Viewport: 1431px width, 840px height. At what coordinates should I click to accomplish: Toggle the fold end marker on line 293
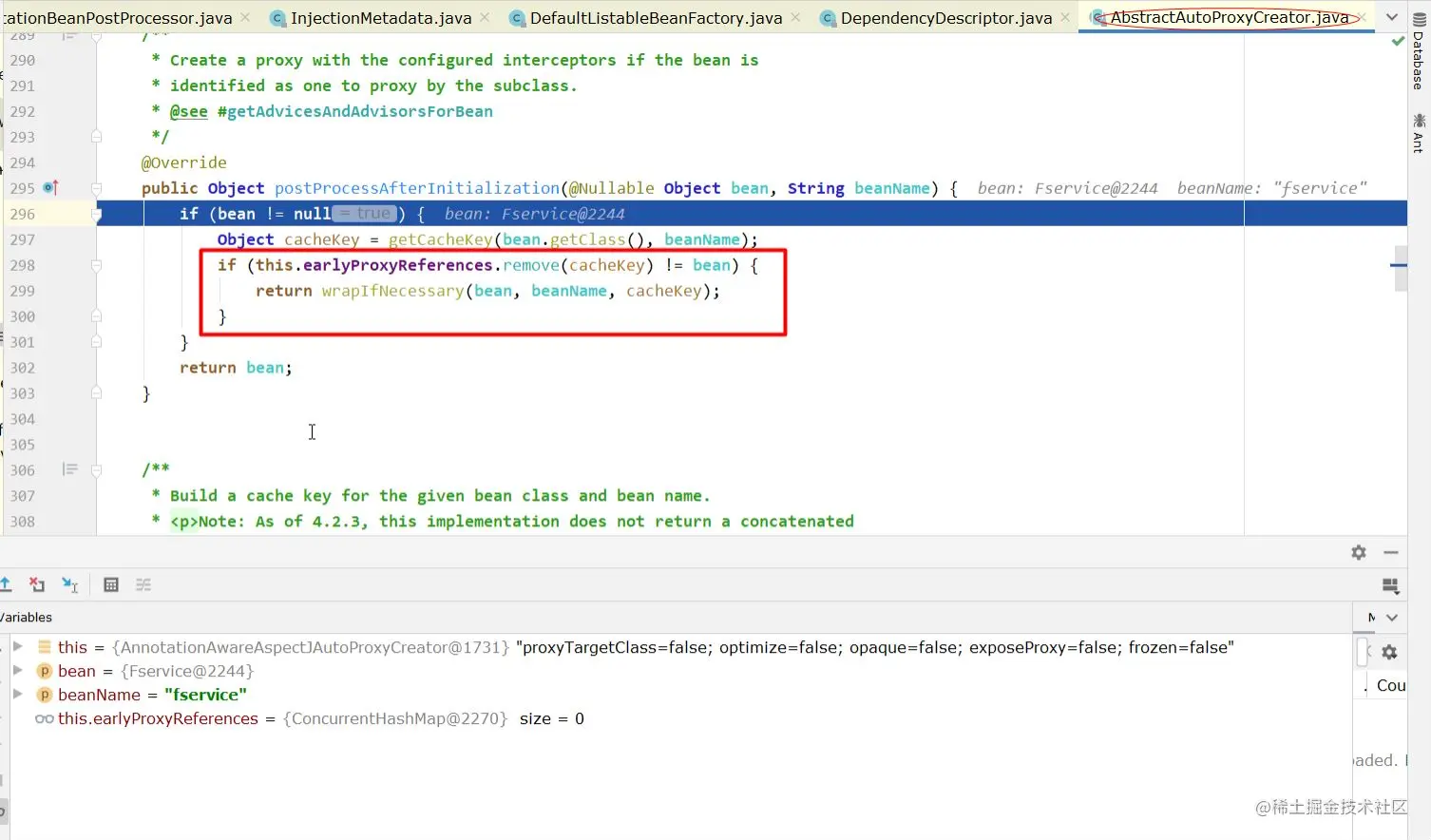(x=96, y=137)
